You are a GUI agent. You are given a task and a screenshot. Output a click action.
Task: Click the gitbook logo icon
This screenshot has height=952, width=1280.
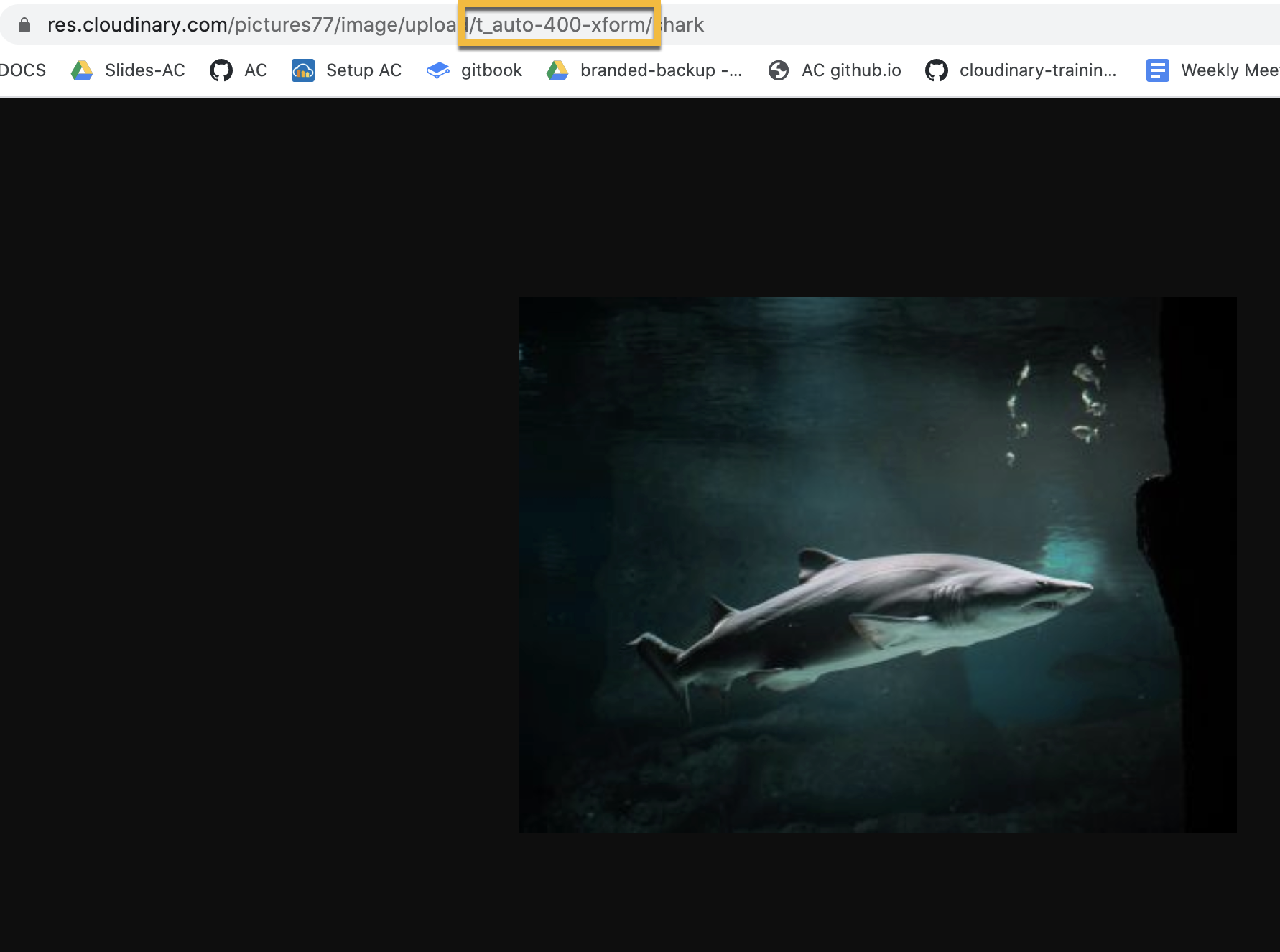tap(438, 70)
